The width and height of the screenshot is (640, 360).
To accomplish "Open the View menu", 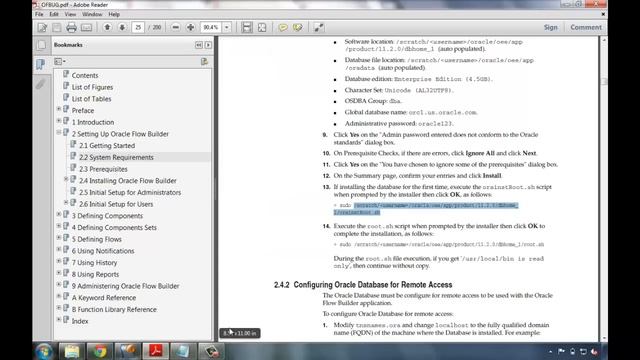I will (x=70, y=14).
